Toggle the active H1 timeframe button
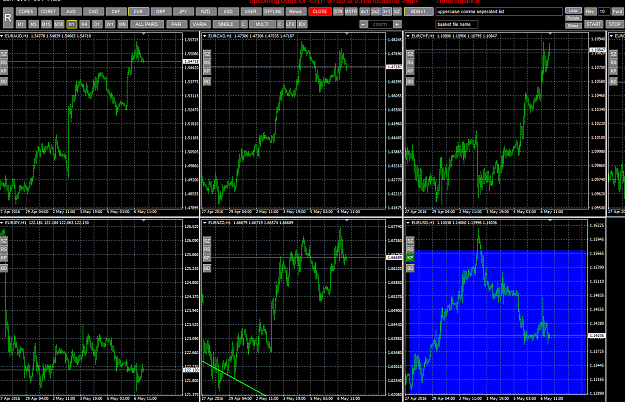The height and width of the screenshot is (402, 625). (x=71, y=24)
